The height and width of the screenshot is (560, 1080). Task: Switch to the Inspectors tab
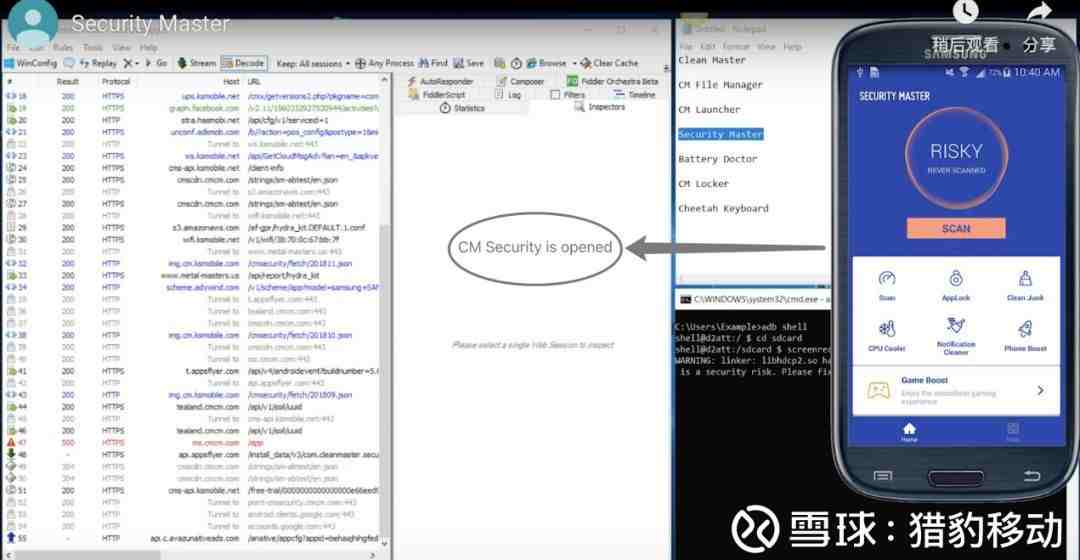600,107
